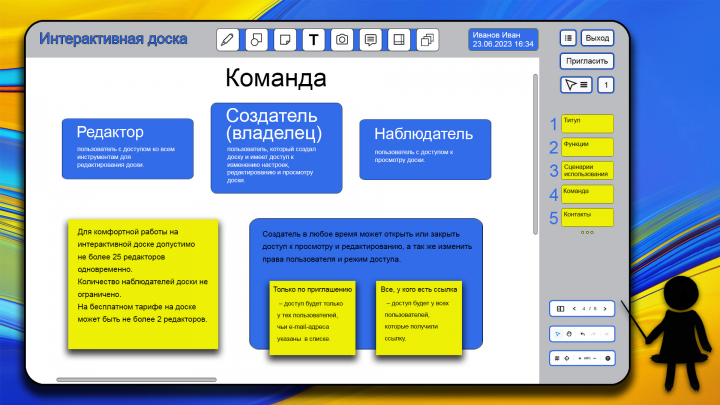Select the Только по приглашению yellow note

[x=313, y=318]
